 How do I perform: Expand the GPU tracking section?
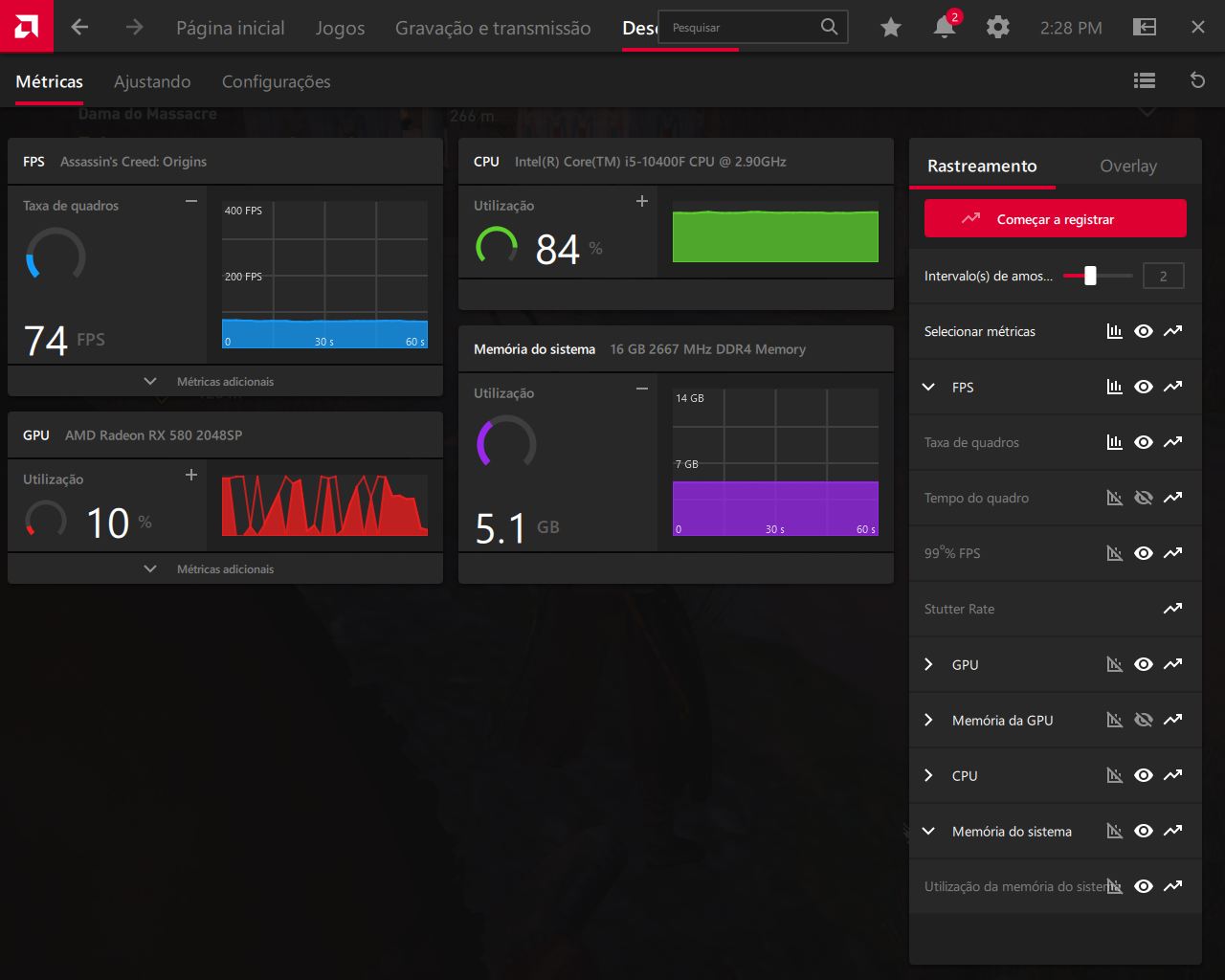[928, 664]
